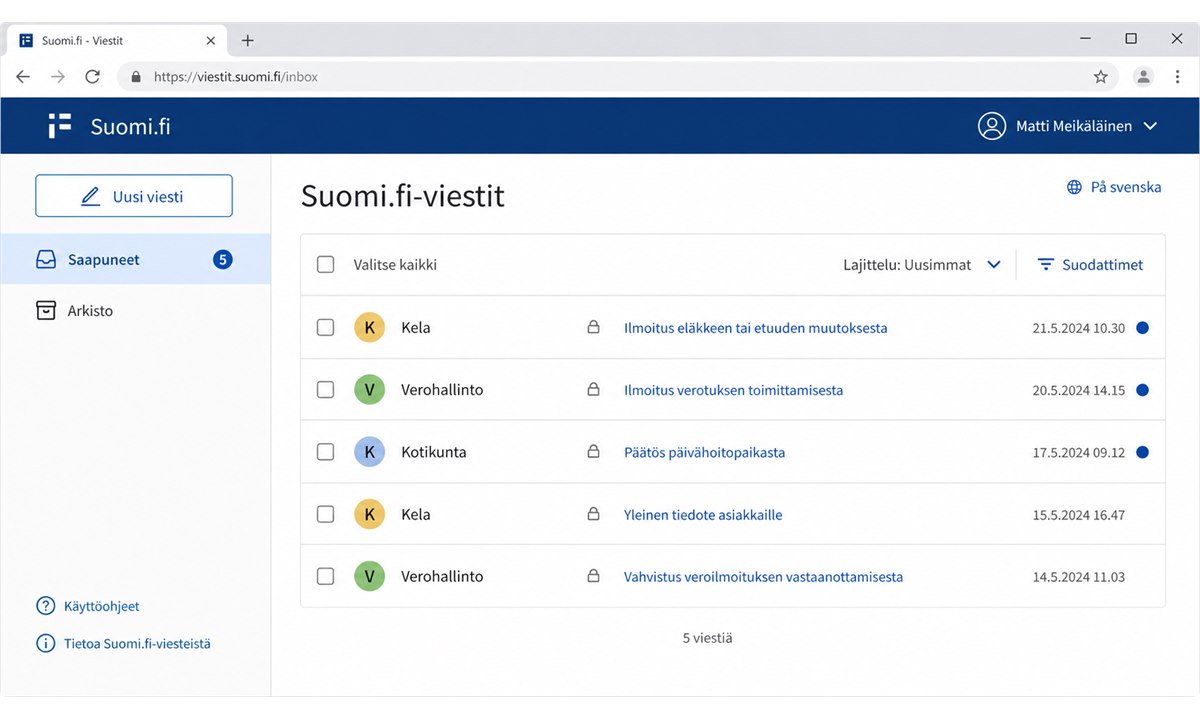Click the question mark icon for Käyttöohjeet
Image resolution: width=1200 pixels, height=720 pixels.
tap(45, 606)
